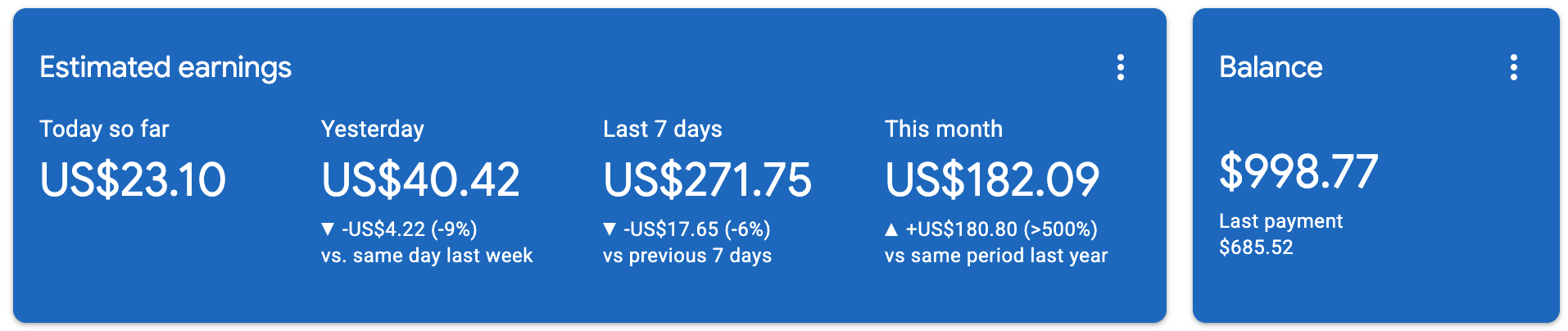The width and height of the screenshot is (1568, 331).
Task: Click the This month label
Action: 944,129
